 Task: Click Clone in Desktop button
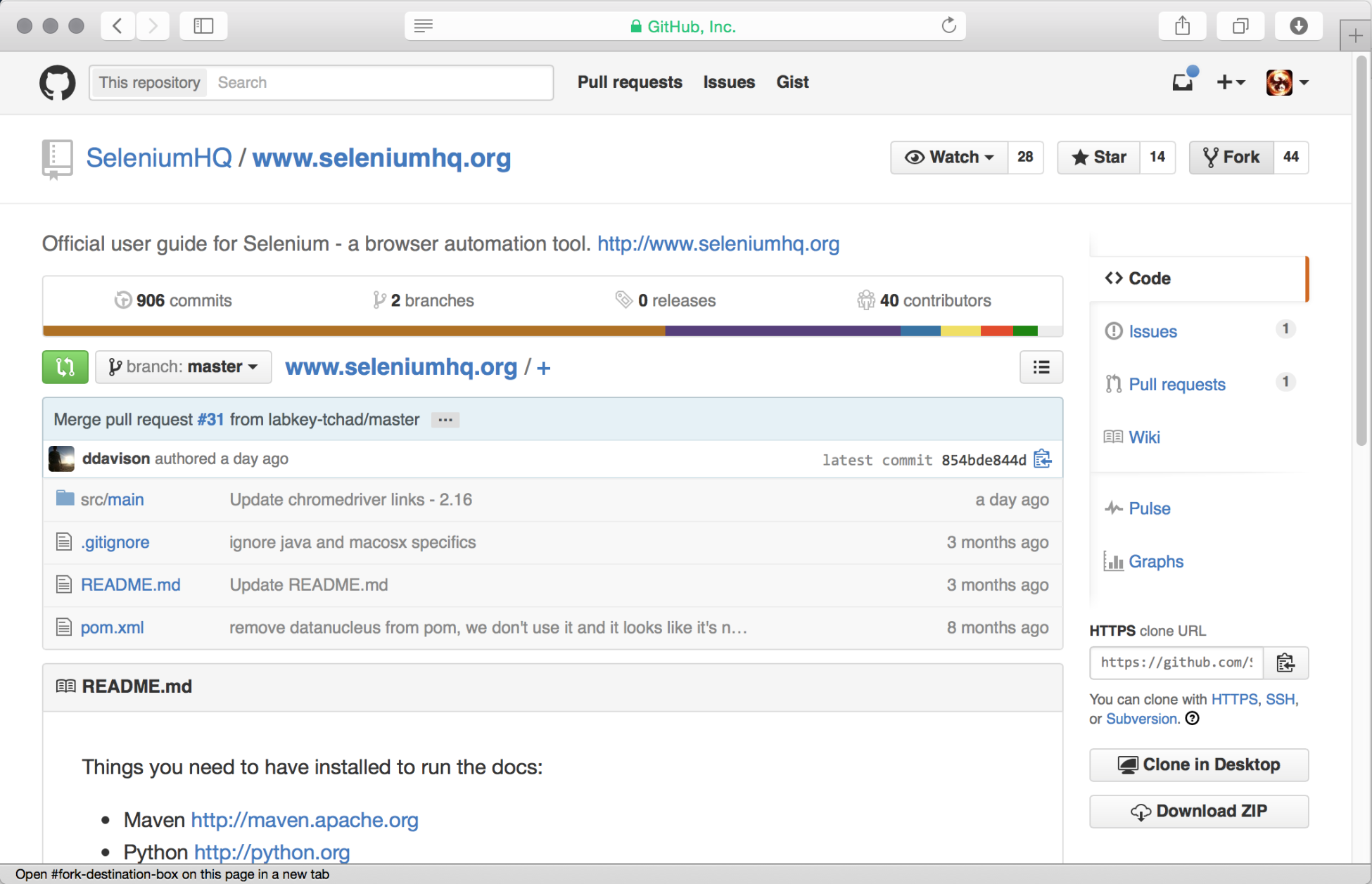1199,764
